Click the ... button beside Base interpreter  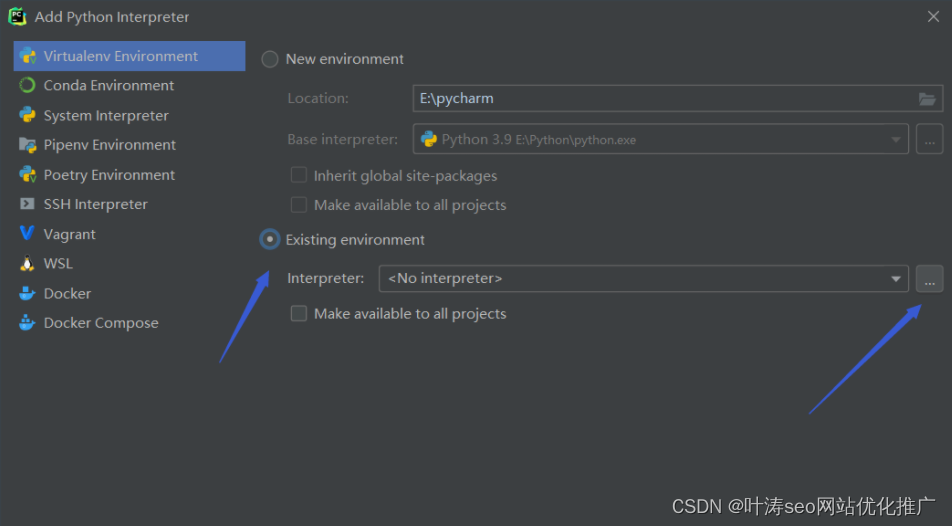(929, 140)
